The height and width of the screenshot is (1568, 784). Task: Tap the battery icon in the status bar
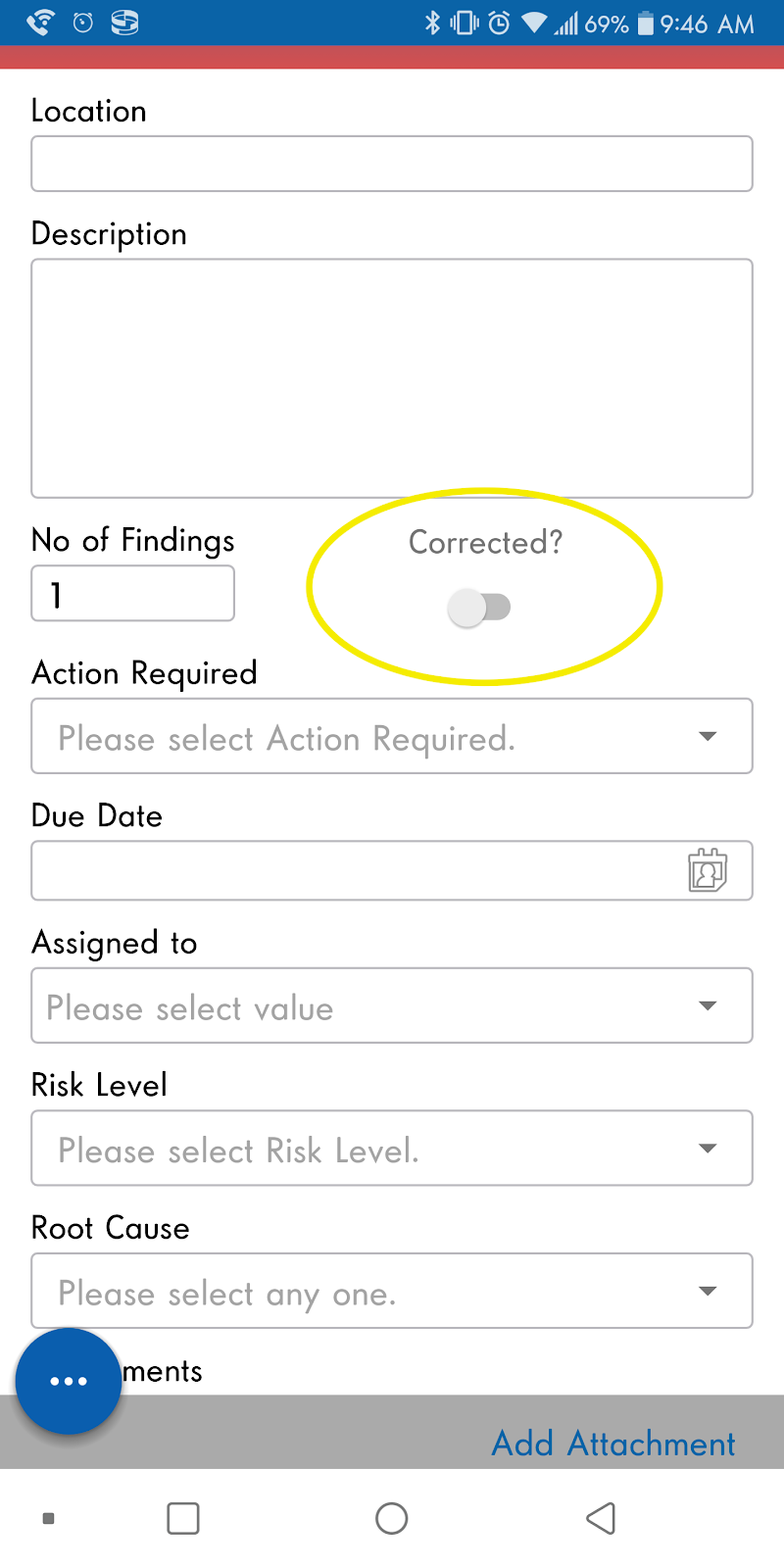point(645,23)
